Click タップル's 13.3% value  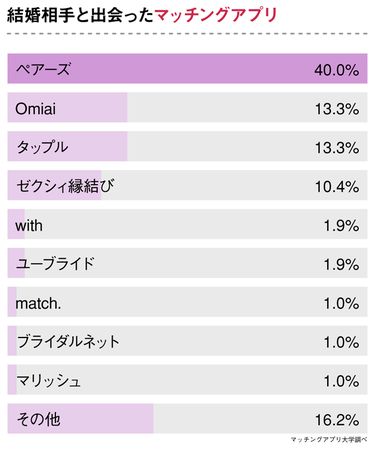pyautogui.click(x=337, y=148)
